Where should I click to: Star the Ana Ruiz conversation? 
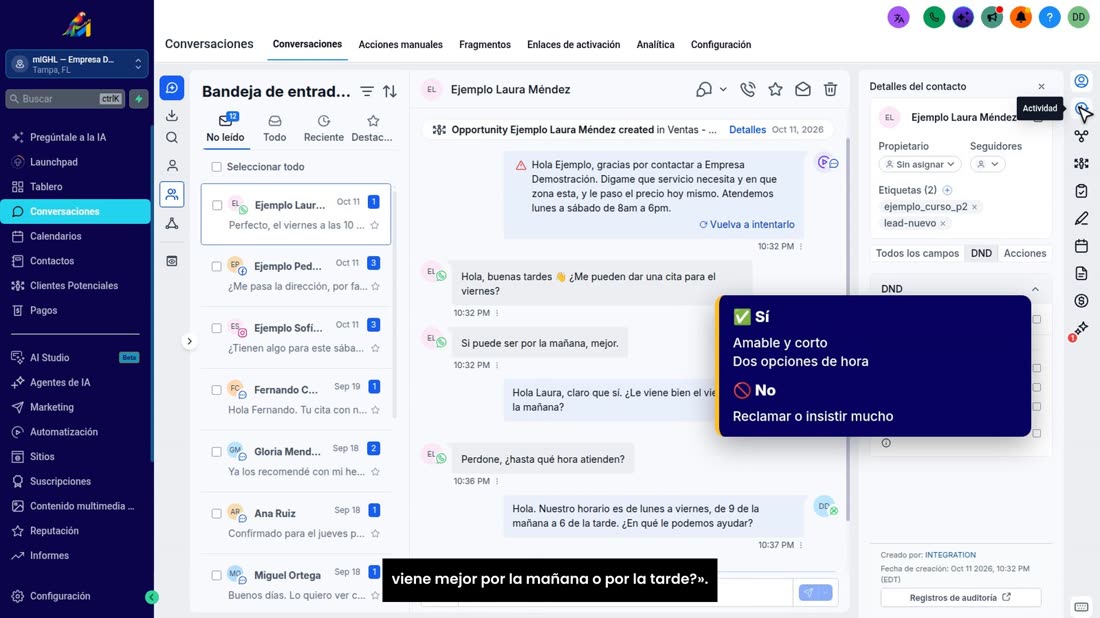pyautogui.click(x=375, y=533)
